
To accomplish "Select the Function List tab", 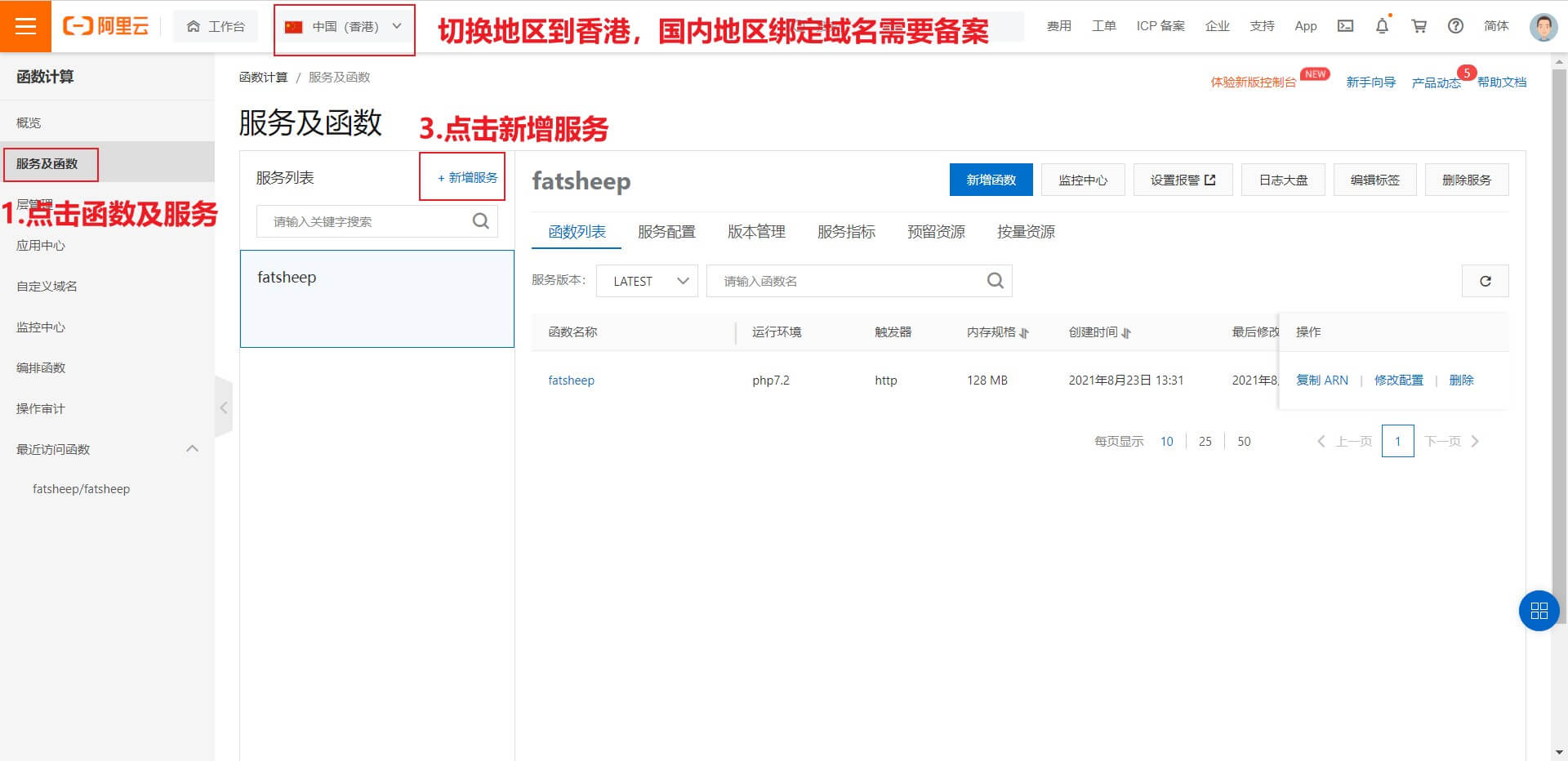I will 577,232.
